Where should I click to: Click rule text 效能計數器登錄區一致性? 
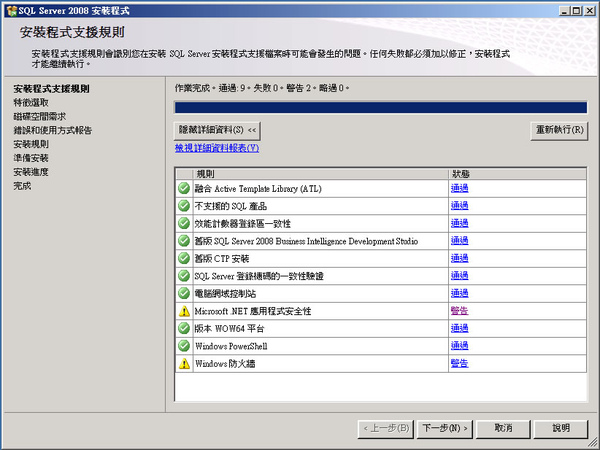point(243,224)
